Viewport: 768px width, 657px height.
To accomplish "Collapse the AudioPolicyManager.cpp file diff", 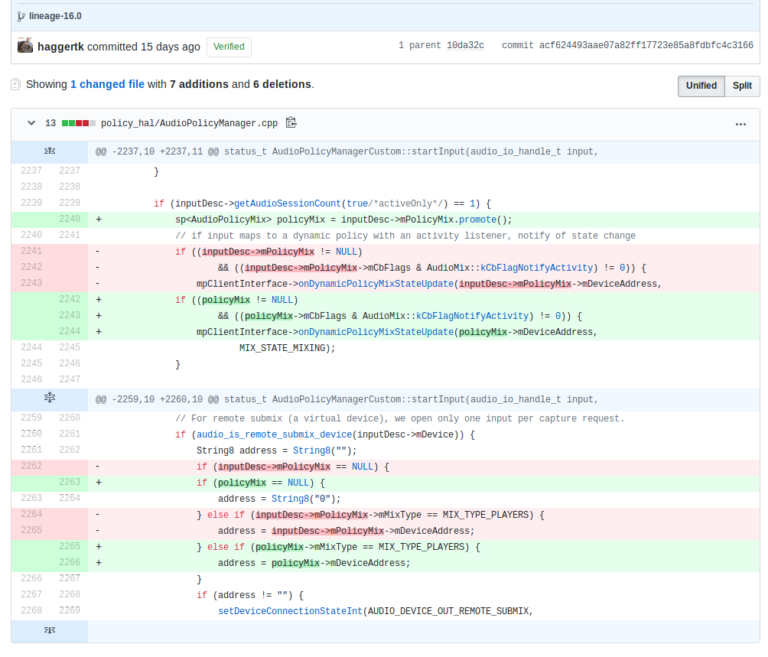I will 29,124.
